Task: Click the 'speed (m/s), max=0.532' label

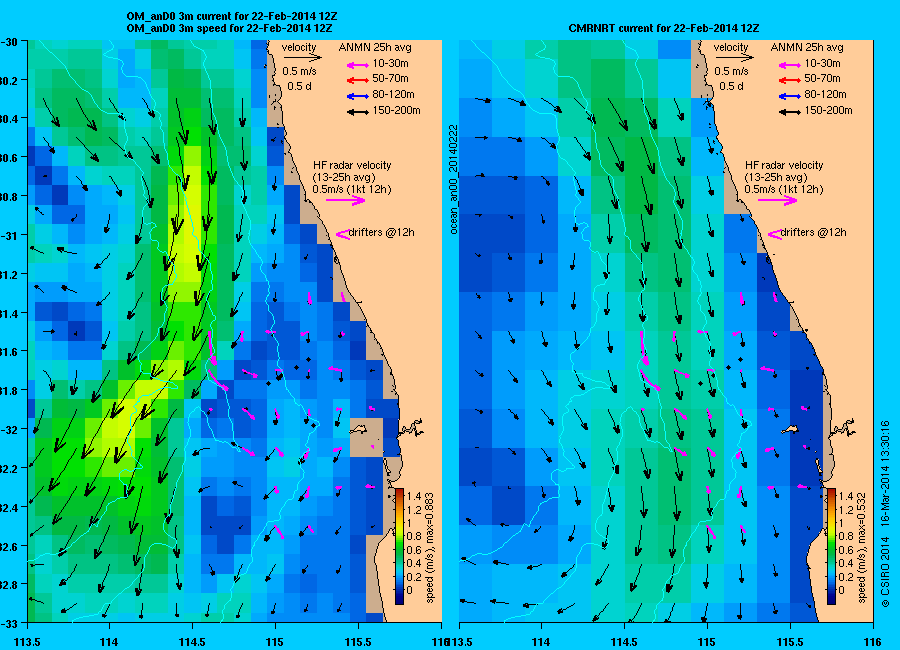Action: 861,548
